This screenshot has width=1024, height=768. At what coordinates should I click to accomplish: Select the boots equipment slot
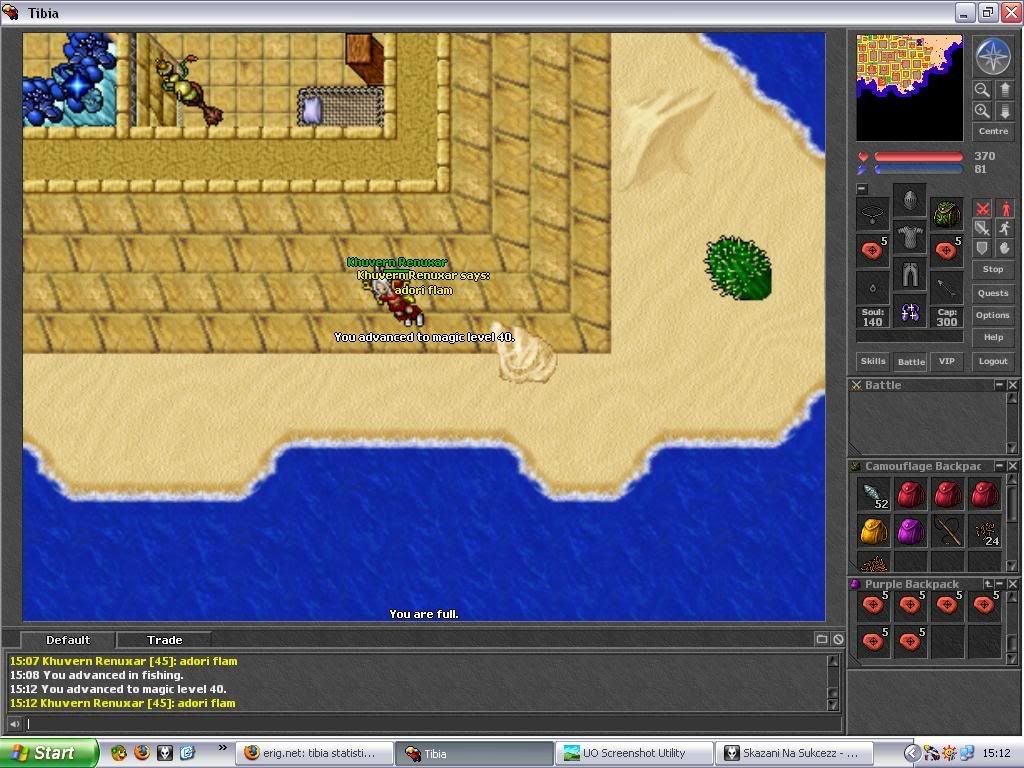[x=909, y=312]
